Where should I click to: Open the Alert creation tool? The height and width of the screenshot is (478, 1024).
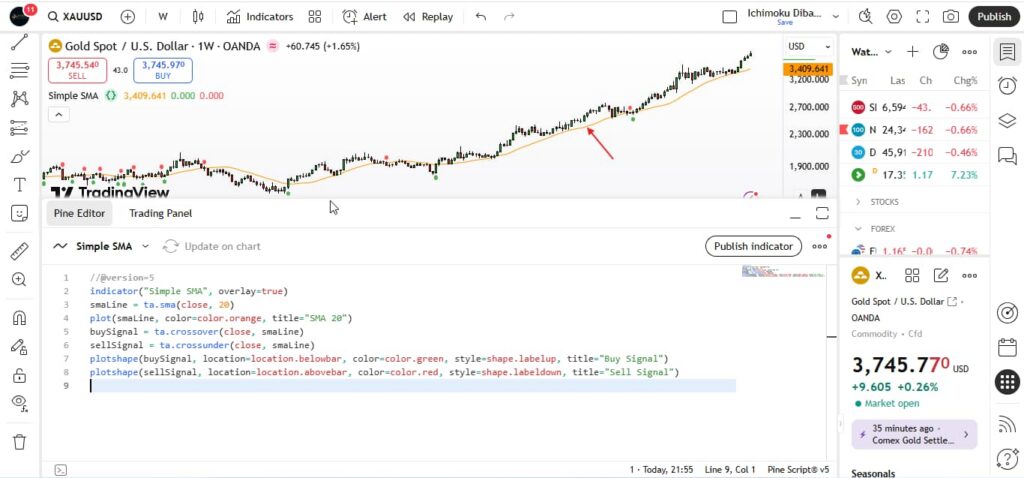pyautogui.click(x=365, y=17)
